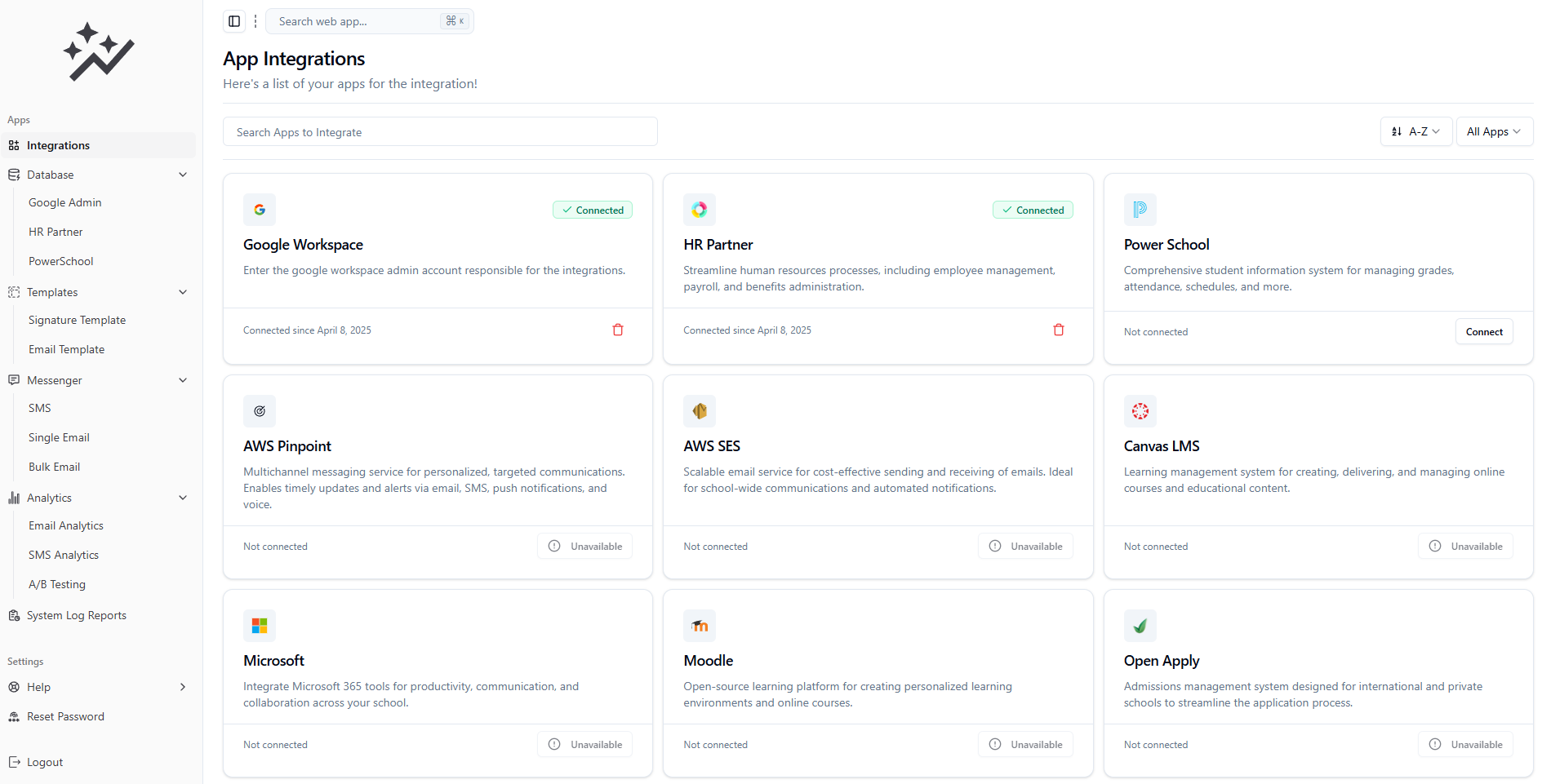Open the vertical dots menu beside sidebar toggle
This screenshot has height=784, width=1542.
(x=256, y=21)
